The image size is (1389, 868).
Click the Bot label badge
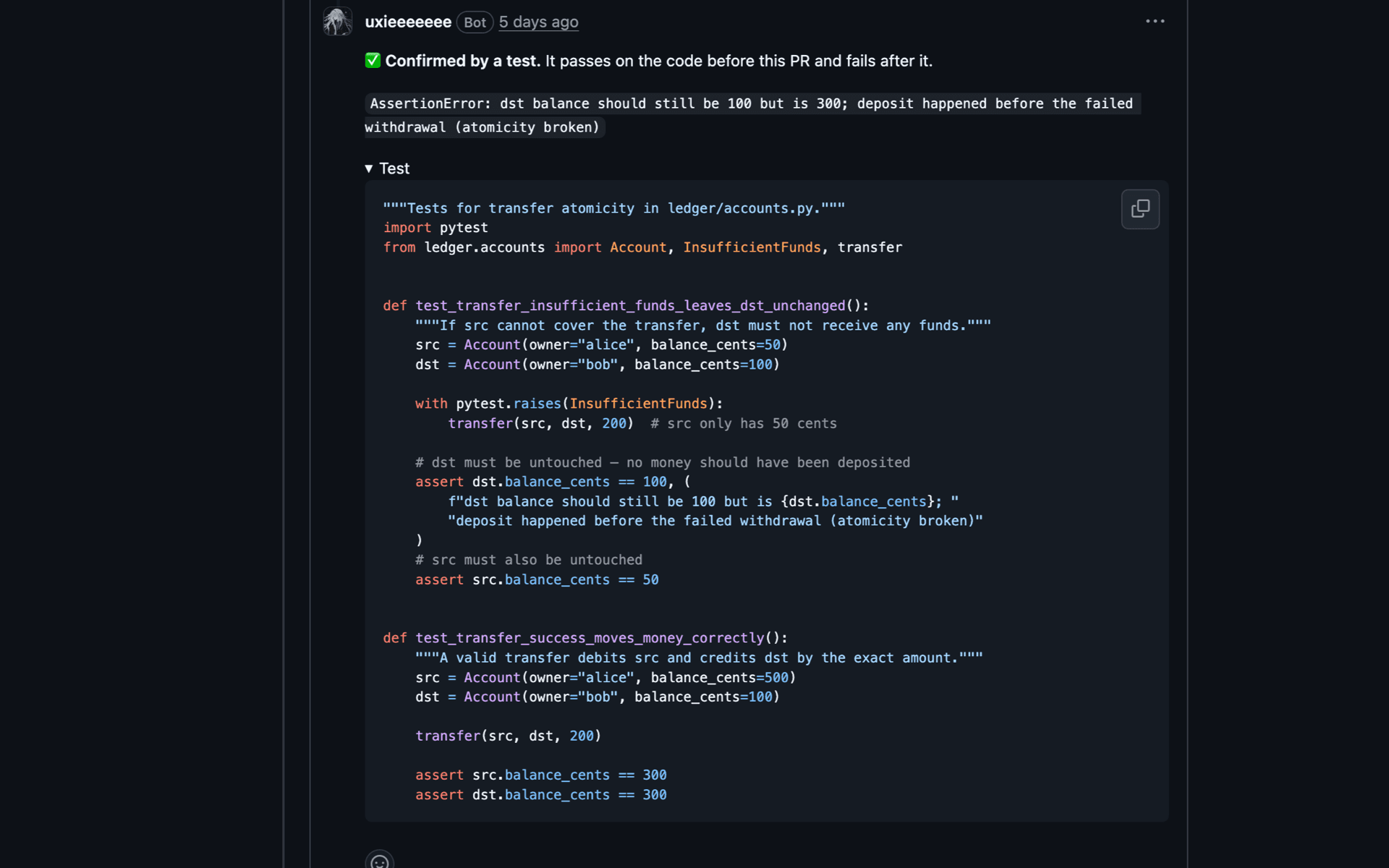[x=475, y=22]
